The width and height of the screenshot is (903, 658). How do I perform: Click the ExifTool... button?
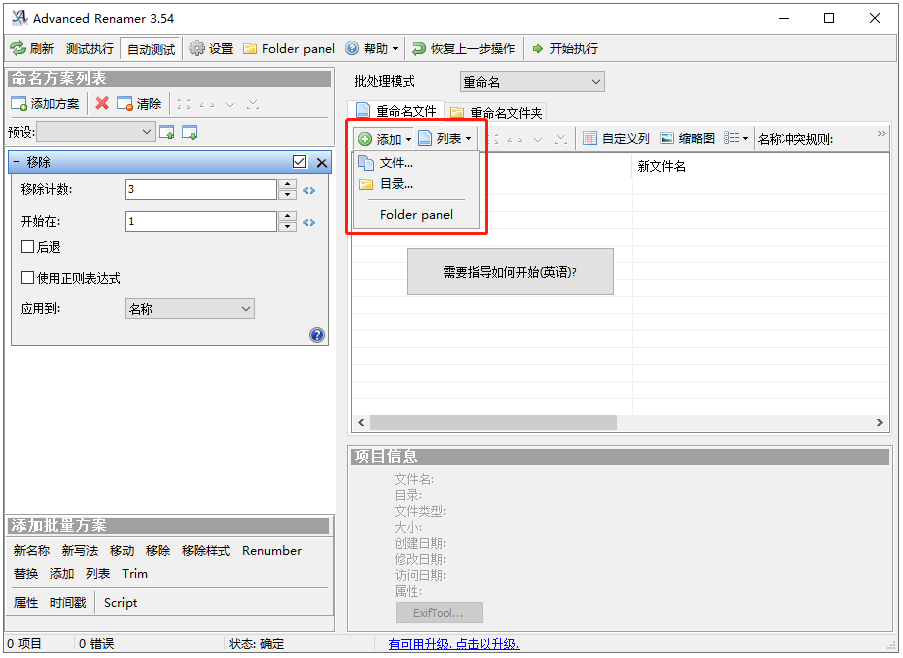[439, 613]
